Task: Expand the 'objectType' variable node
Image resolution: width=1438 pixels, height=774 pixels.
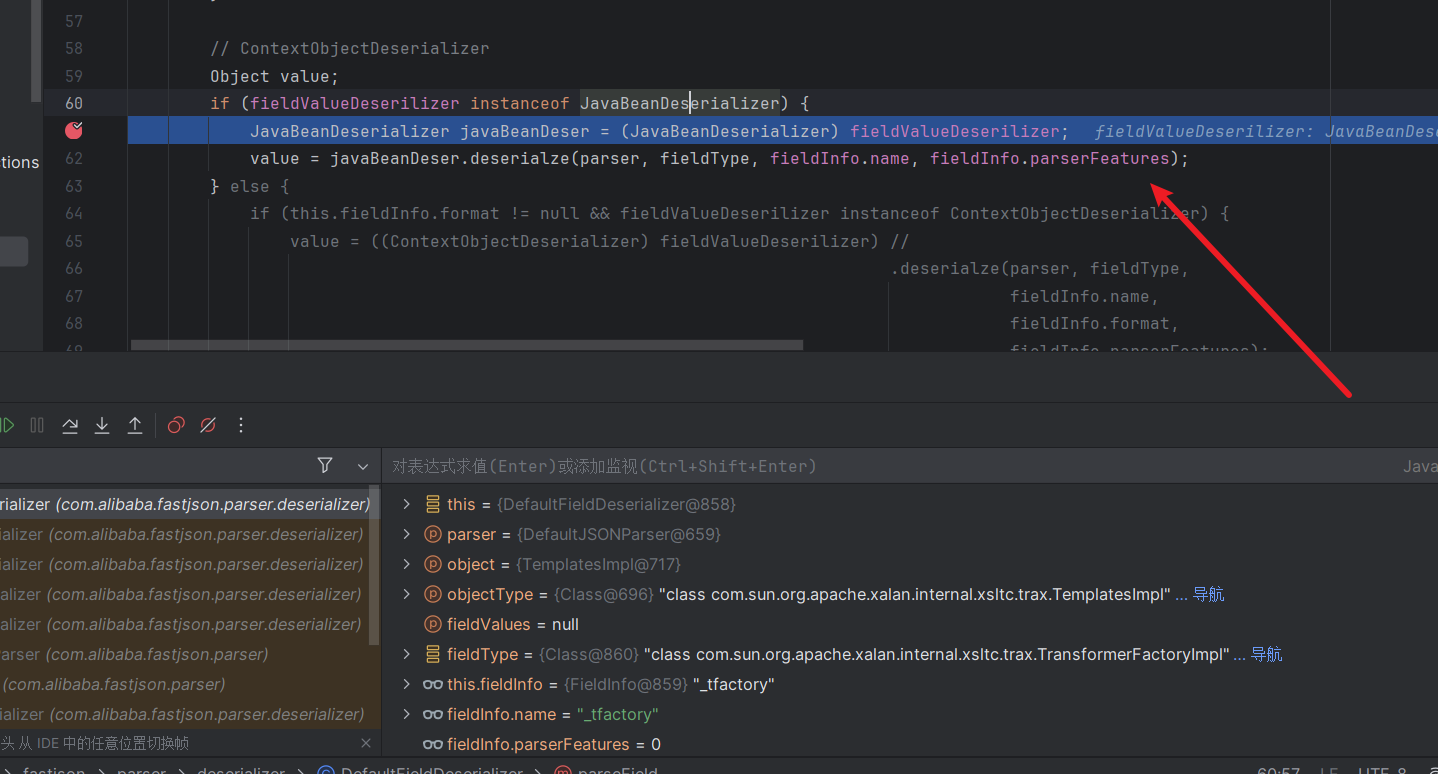Action: pyautogui.click(x=406, y=594)
